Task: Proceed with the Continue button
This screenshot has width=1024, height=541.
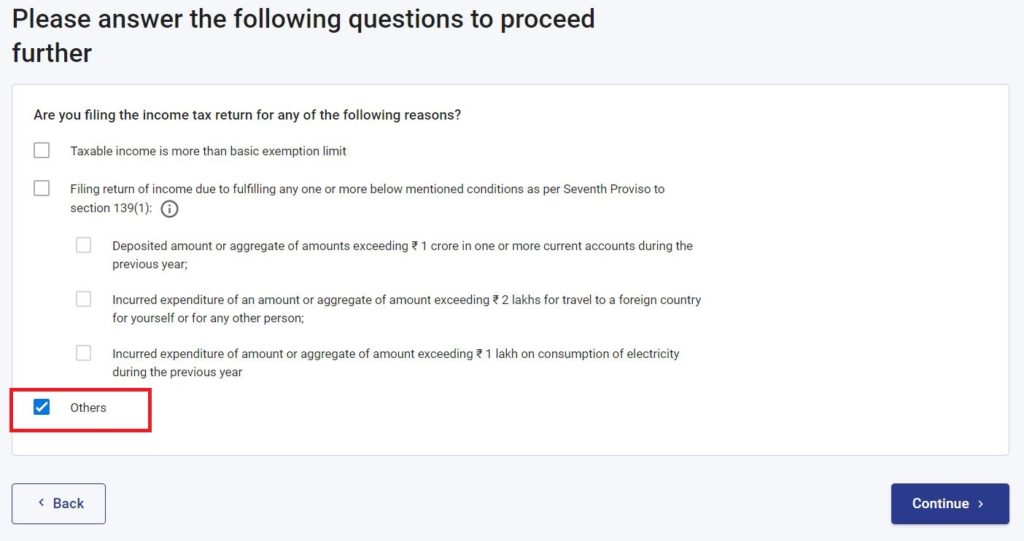Action: [x=950, y=504]
